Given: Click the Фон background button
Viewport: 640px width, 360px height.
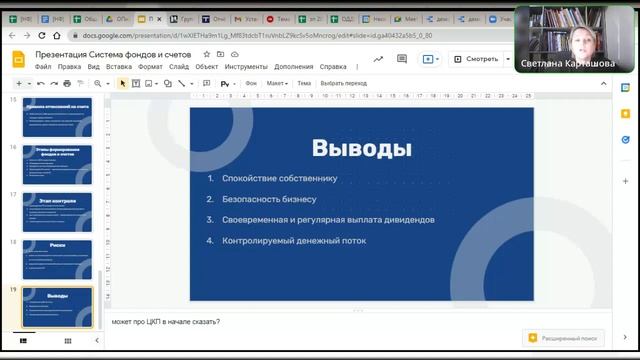Looking at the screenshot, I should pos(251,83).
